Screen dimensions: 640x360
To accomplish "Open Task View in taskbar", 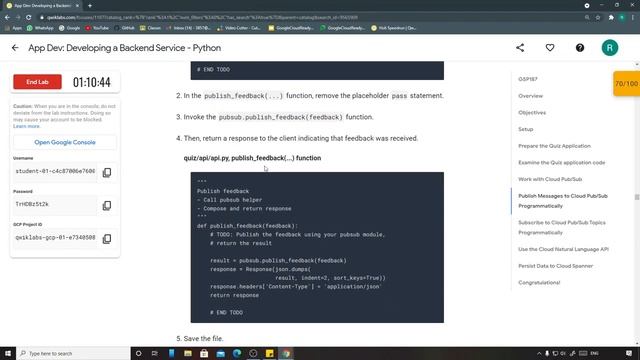I will 155,353.
